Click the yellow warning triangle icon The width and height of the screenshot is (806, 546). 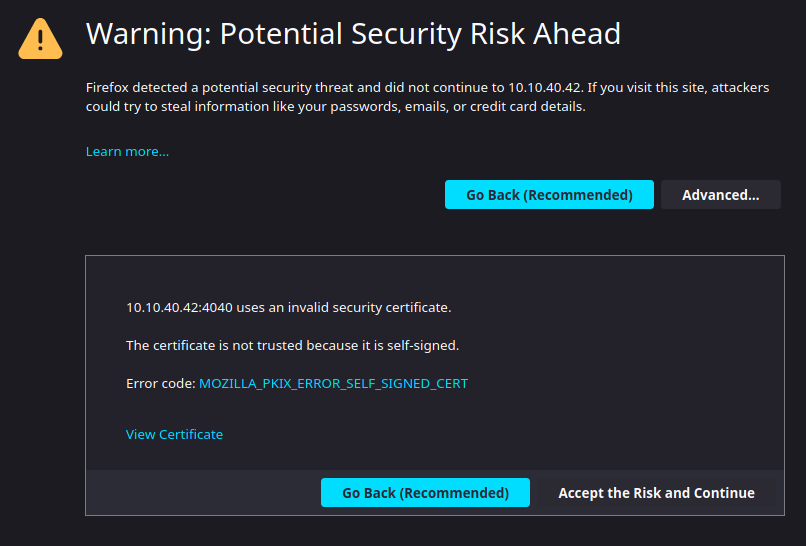[41, 37]
